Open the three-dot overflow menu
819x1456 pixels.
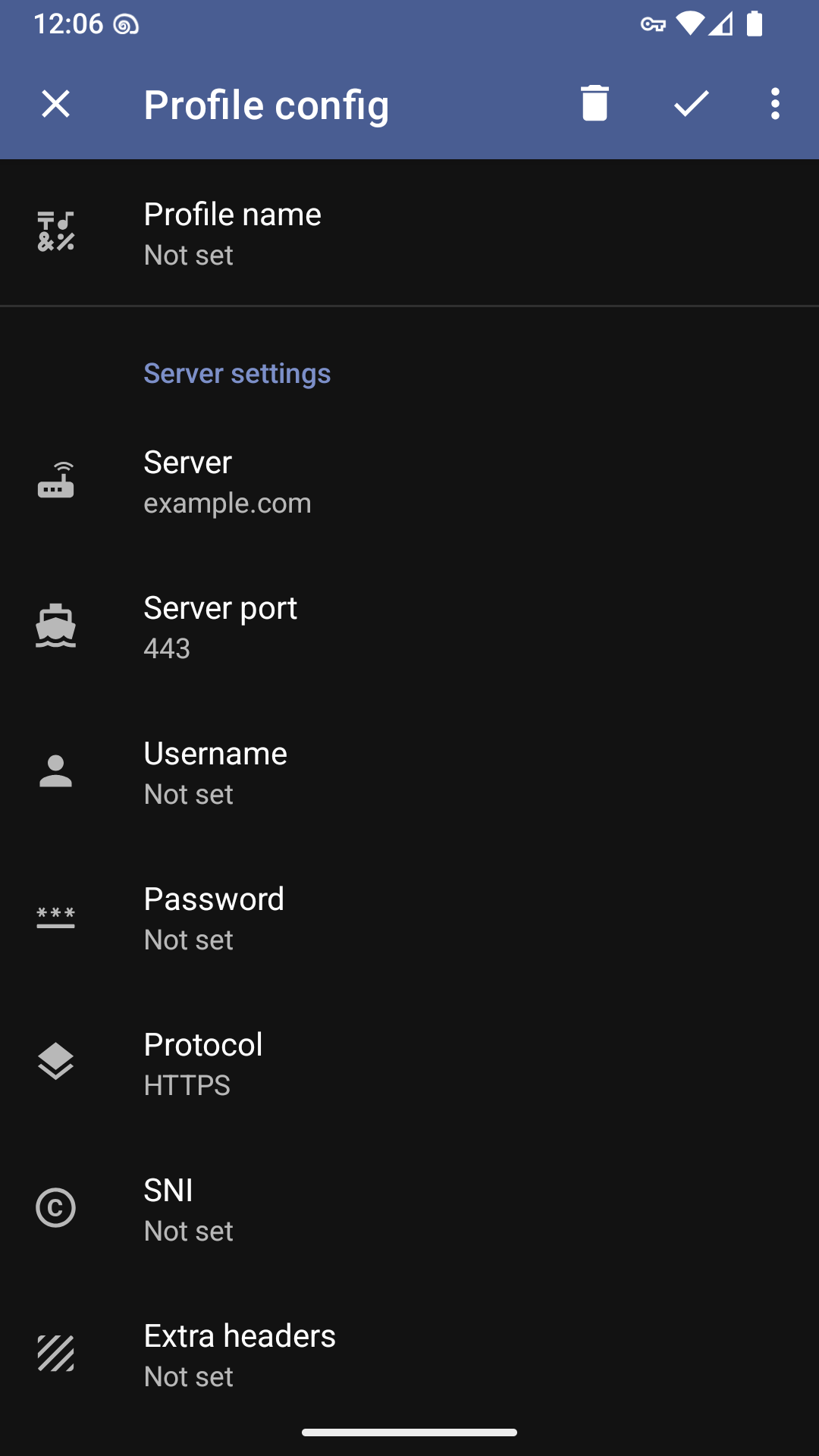(774, 103)
